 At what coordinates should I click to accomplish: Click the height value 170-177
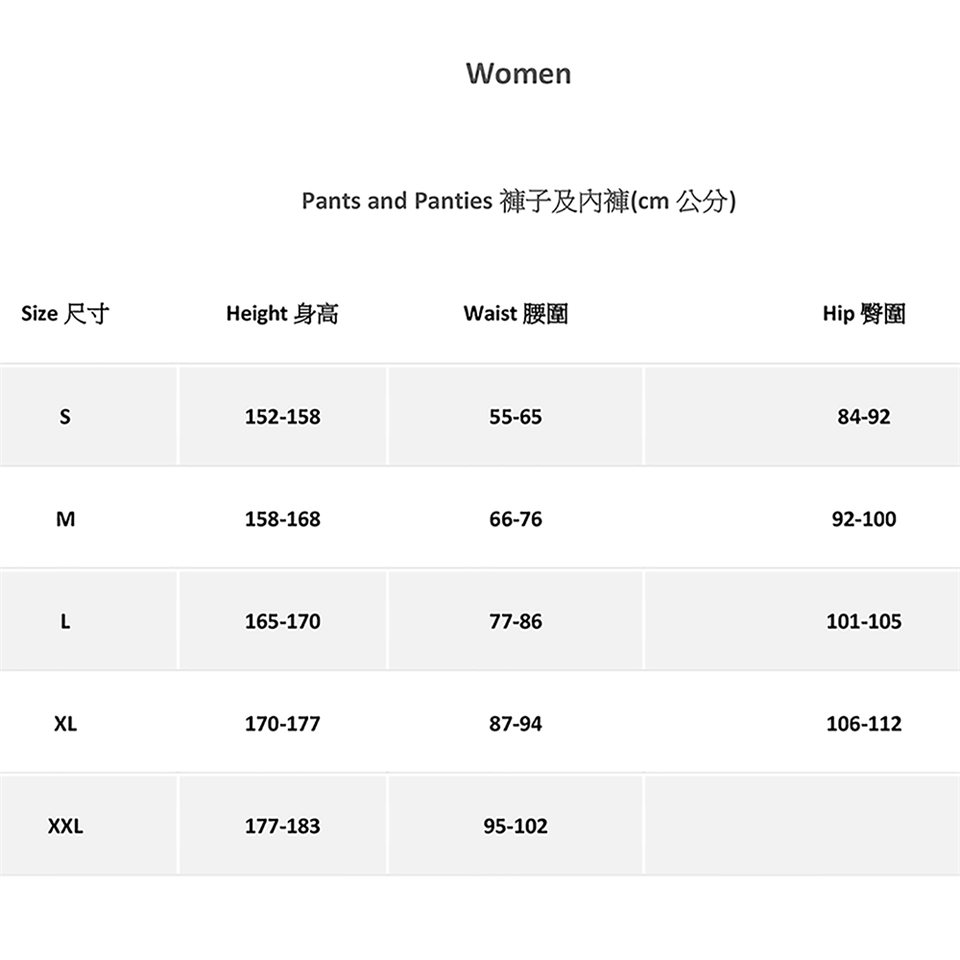[283, 724]
